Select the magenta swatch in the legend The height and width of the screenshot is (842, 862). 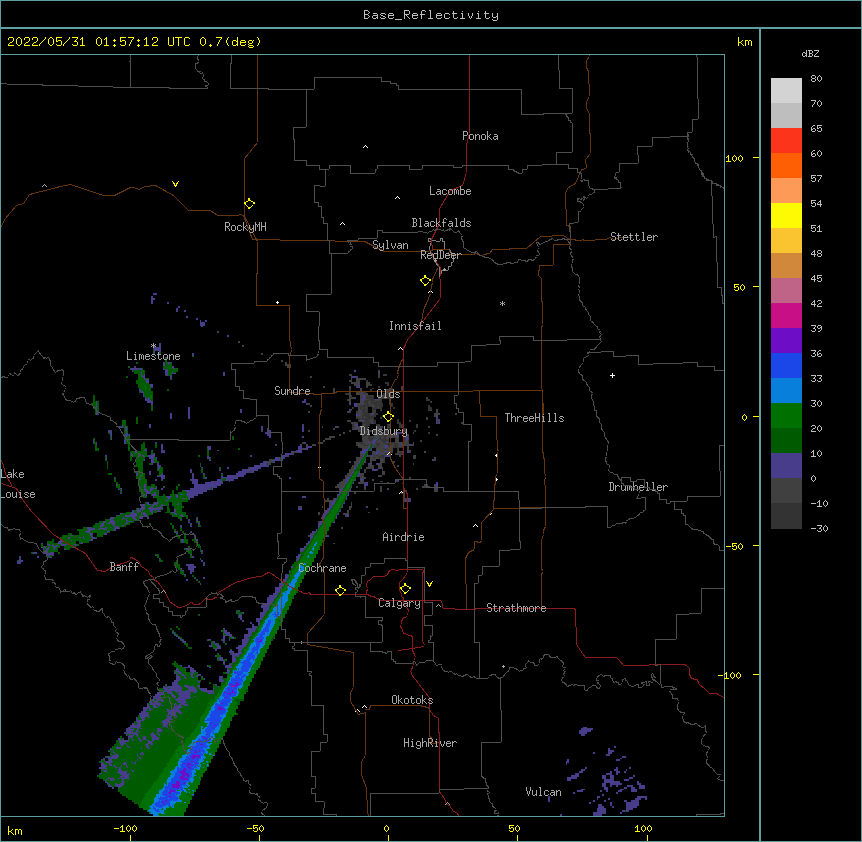pos(786,315)
